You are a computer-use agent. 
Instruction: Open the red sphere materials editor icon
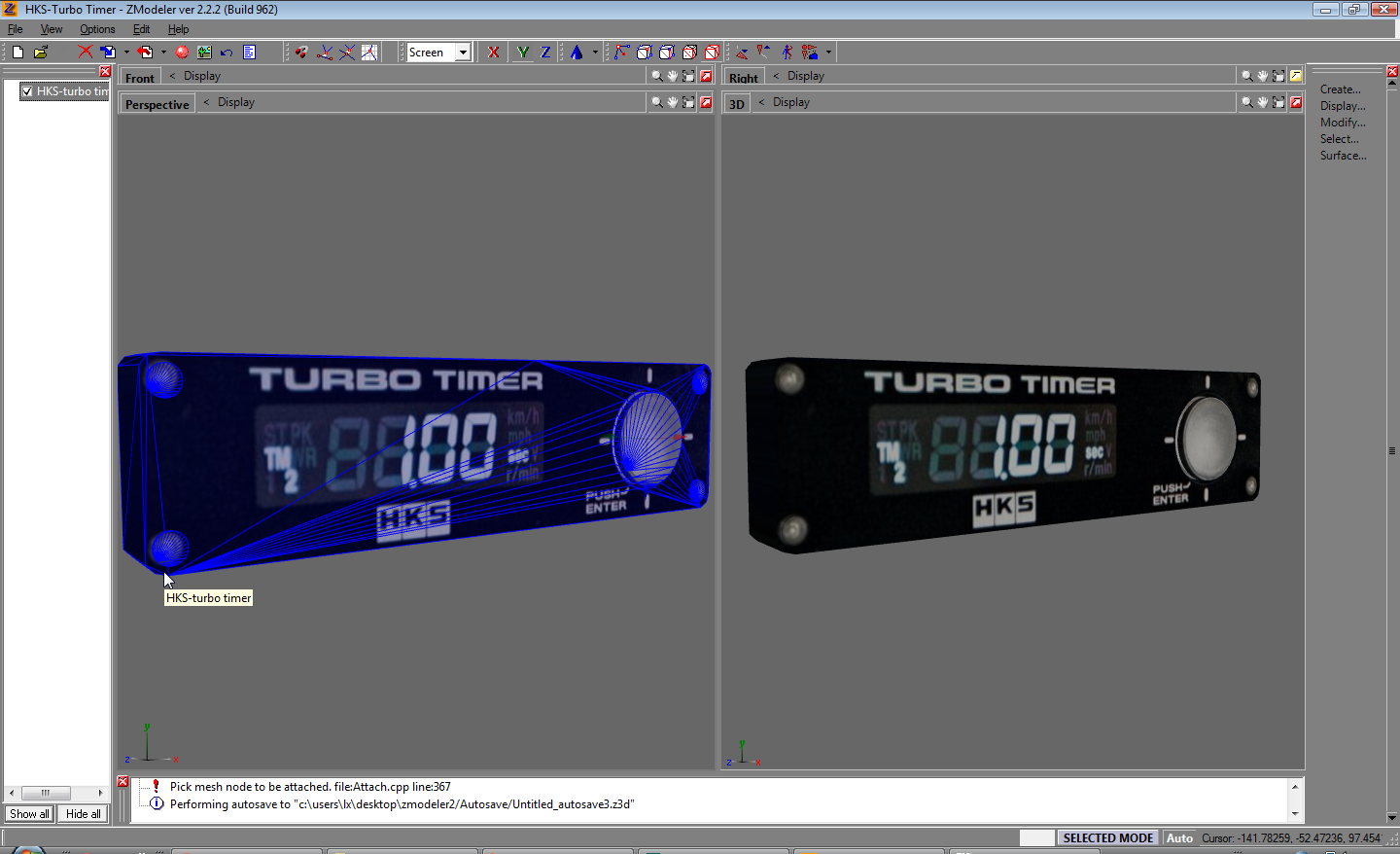[182, 53]
